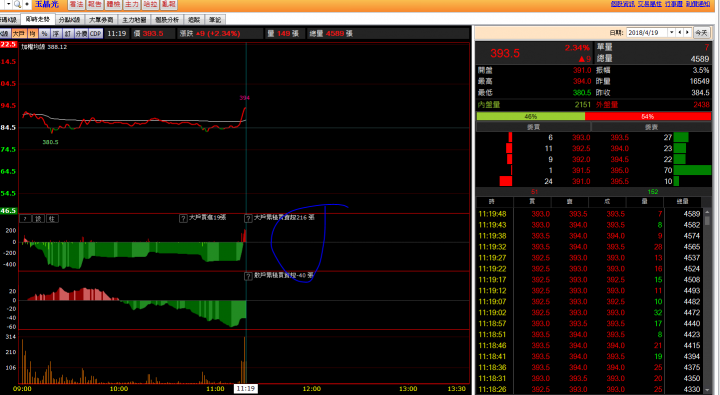The height and width of the screenshot is (395, 720).
Task: Open the 哈拉 button
Action: (150, 4)
